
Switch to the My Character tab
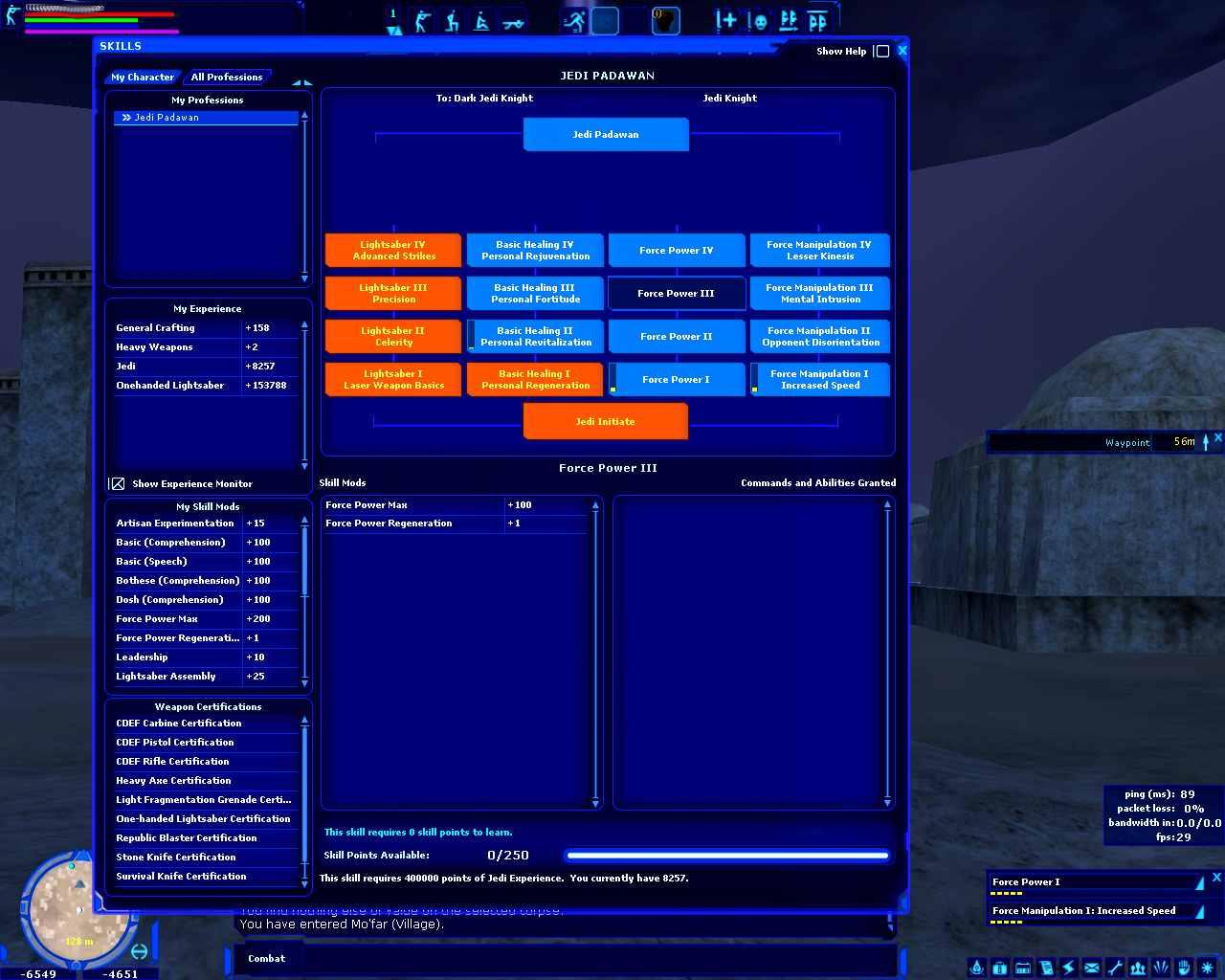tap(143, 78)
